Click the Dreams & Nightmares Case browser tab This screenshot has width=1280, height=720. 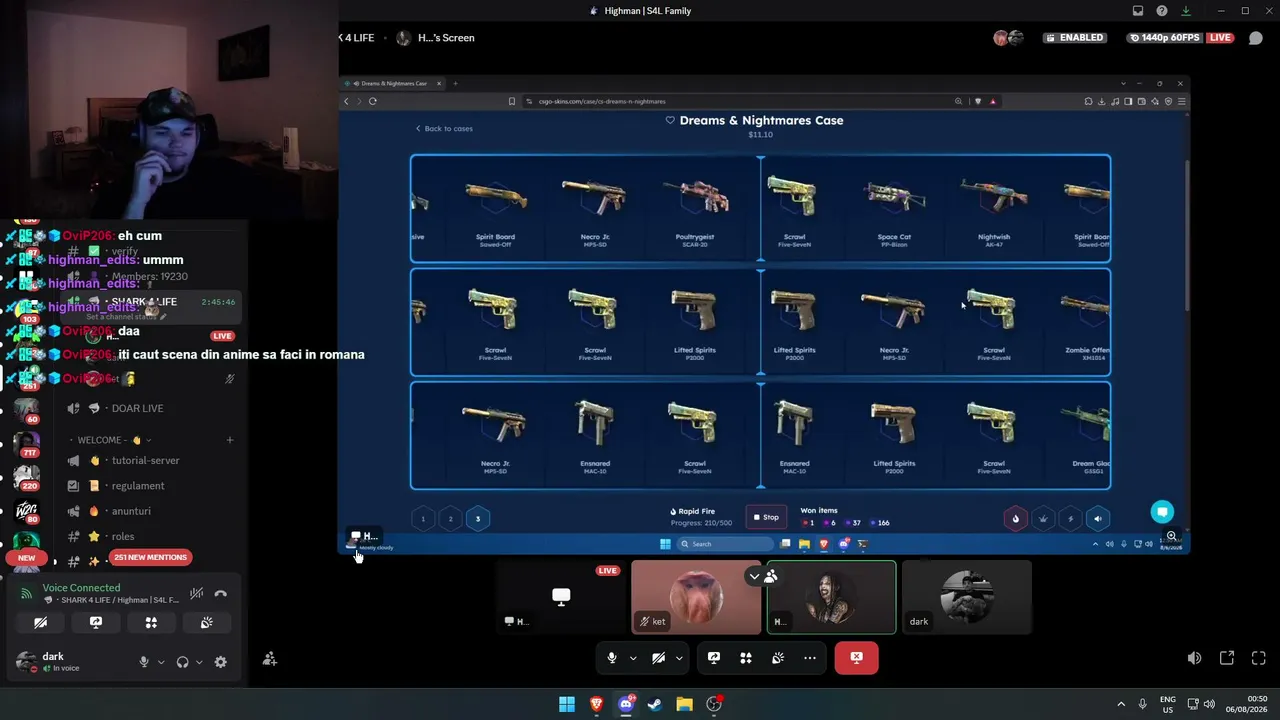[x=393, y=83]
